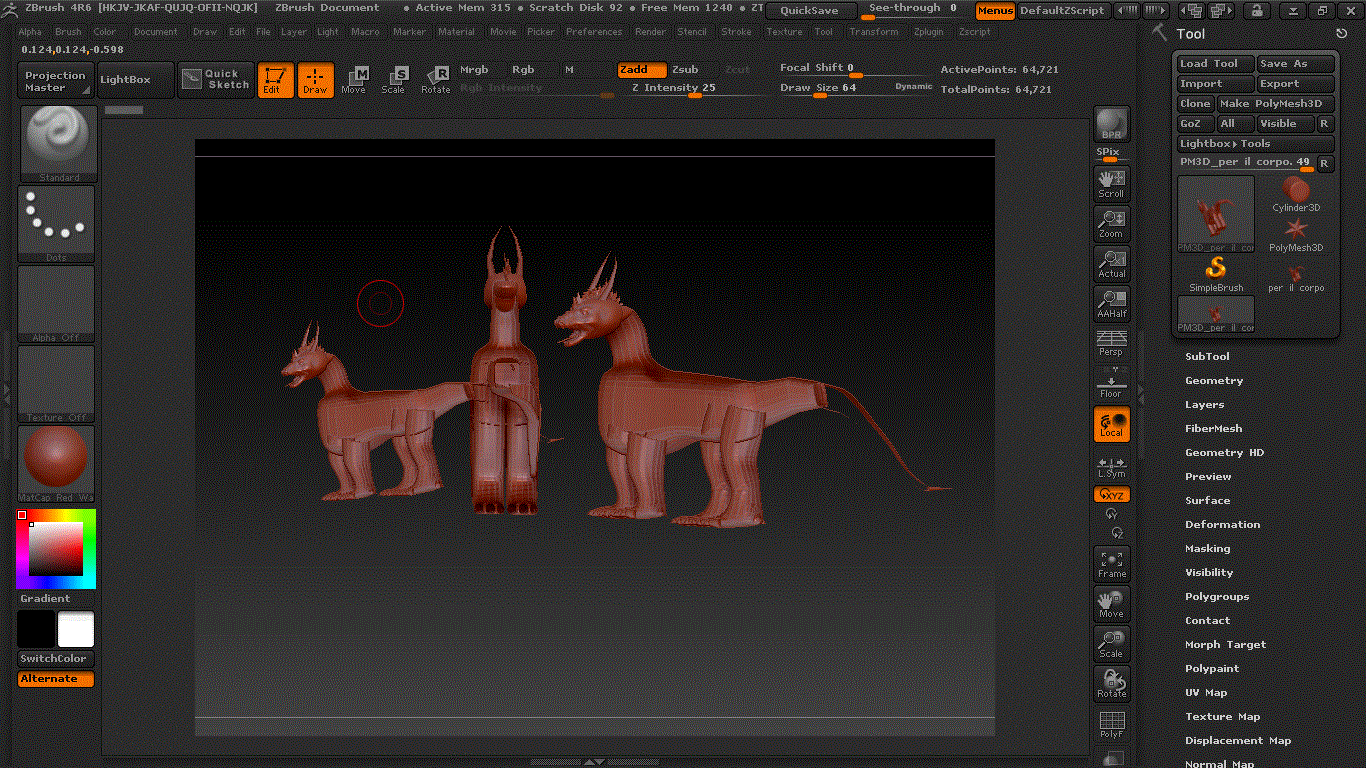Open the Alpha Off selector

coord(57,304)
